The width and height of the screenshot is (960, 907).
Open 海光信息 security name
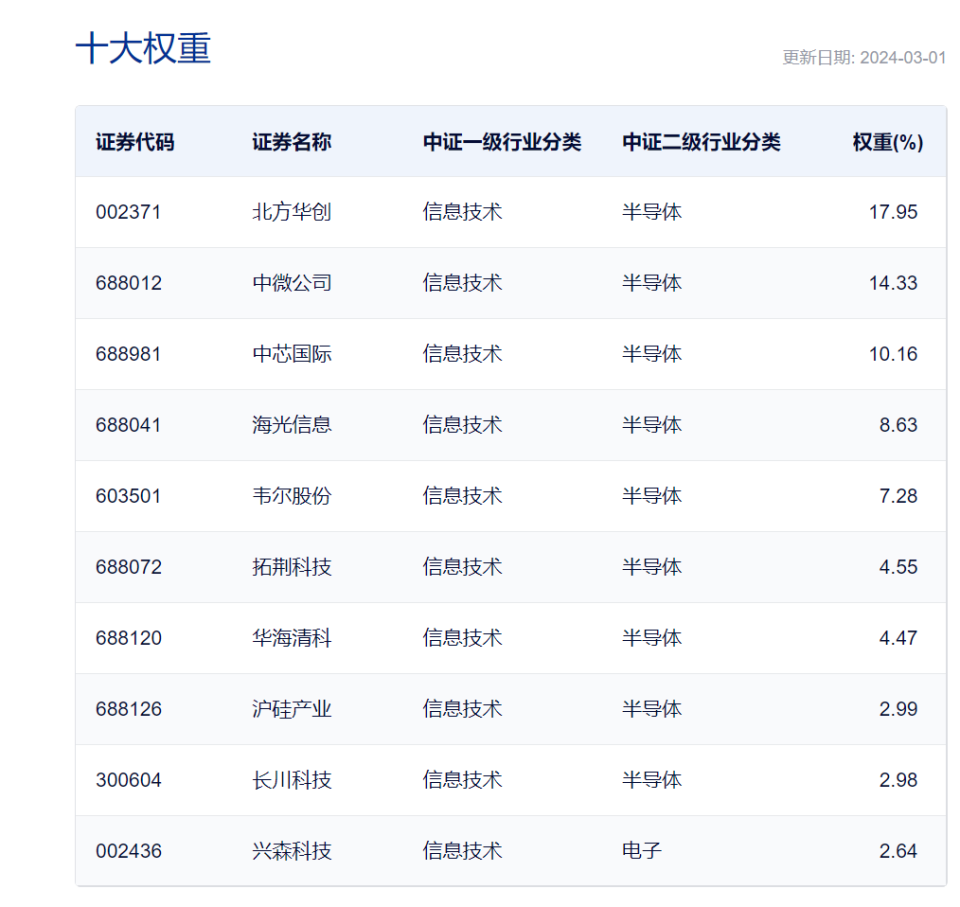291,425
